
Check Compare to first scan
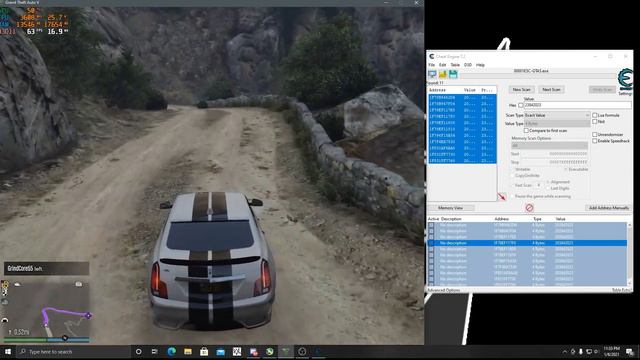[526, 131]
